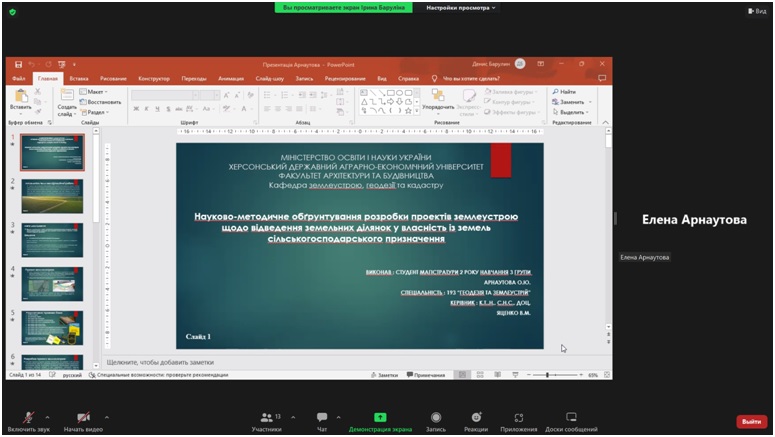Click fit slide to window icon
Screen dimensions: 775x437
[x=607, y=375]
